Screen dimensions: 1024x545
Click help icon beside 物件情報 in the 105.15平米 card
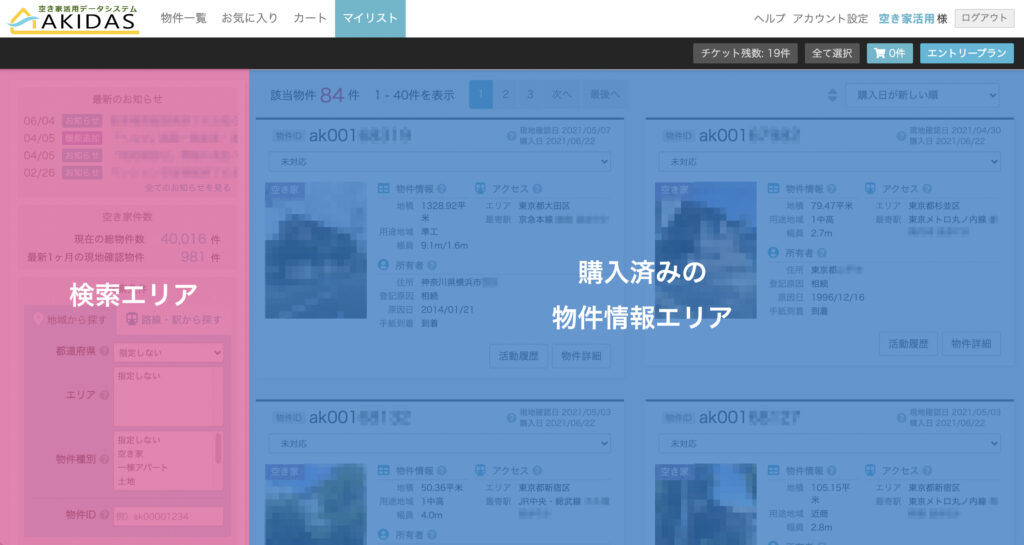point(831,471)
